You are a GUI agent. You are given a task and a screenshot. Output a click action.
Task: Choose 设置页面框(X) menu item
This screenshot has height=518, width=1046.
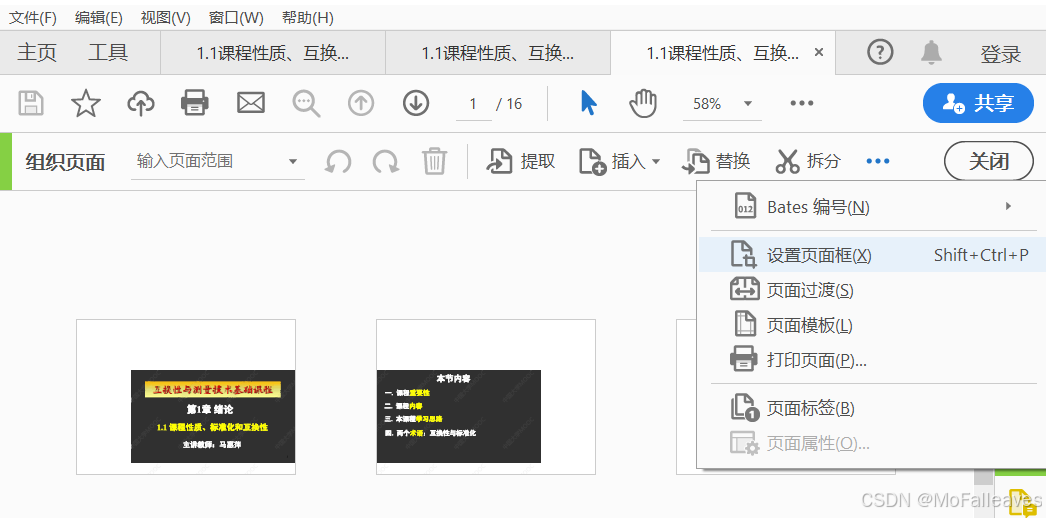pyautogui.click(x=871, y=255)
